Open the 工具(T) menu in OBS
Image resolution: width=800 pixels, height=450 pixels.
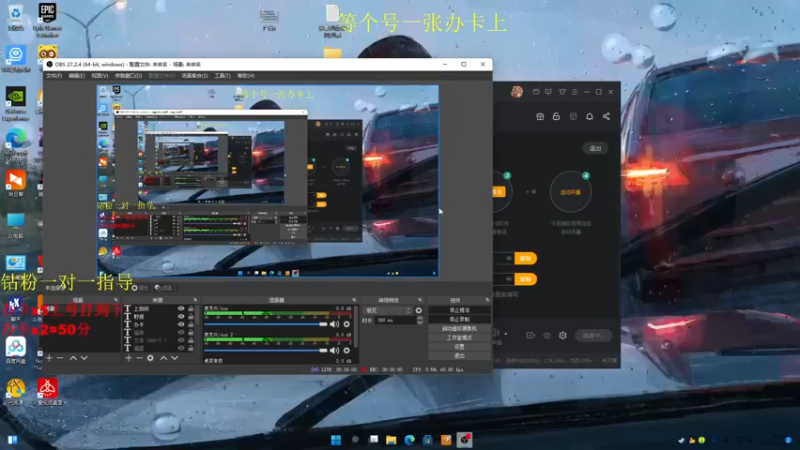pyautogui.click(x=222, y=76)
